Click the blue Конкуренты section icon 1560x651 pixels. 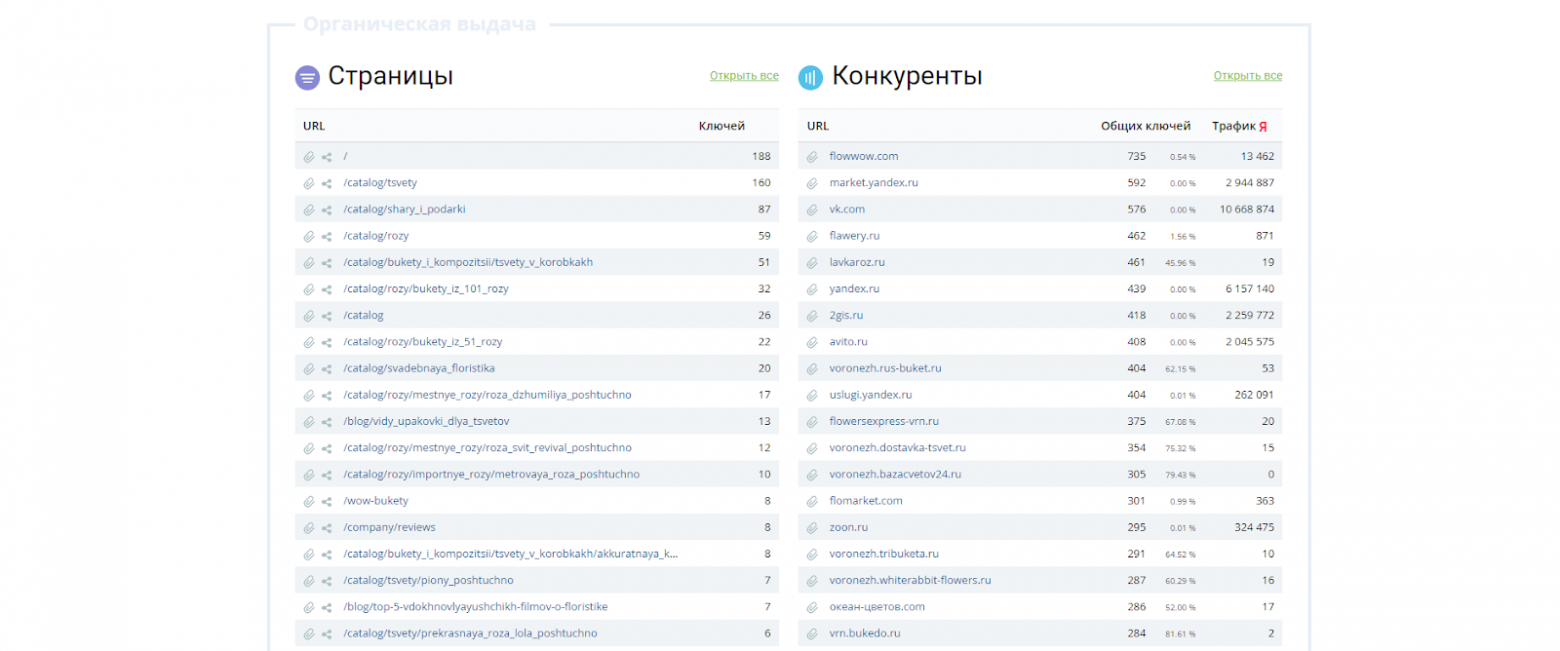click(x=811, y=77)
